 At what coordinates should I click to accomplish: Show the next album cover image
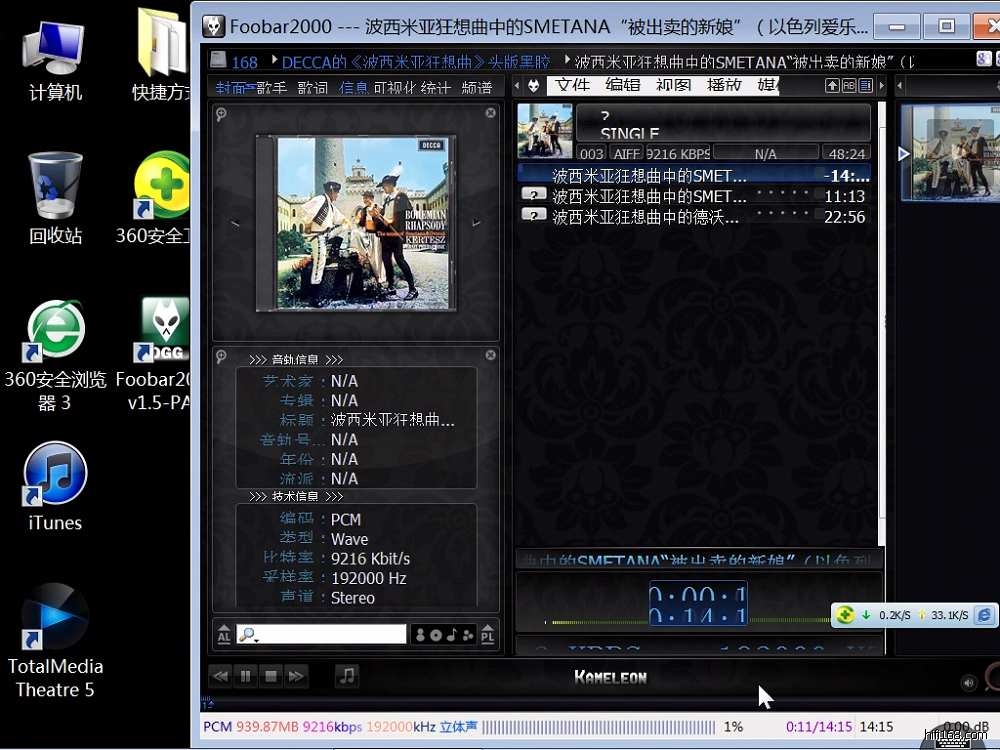click(476, 223)
